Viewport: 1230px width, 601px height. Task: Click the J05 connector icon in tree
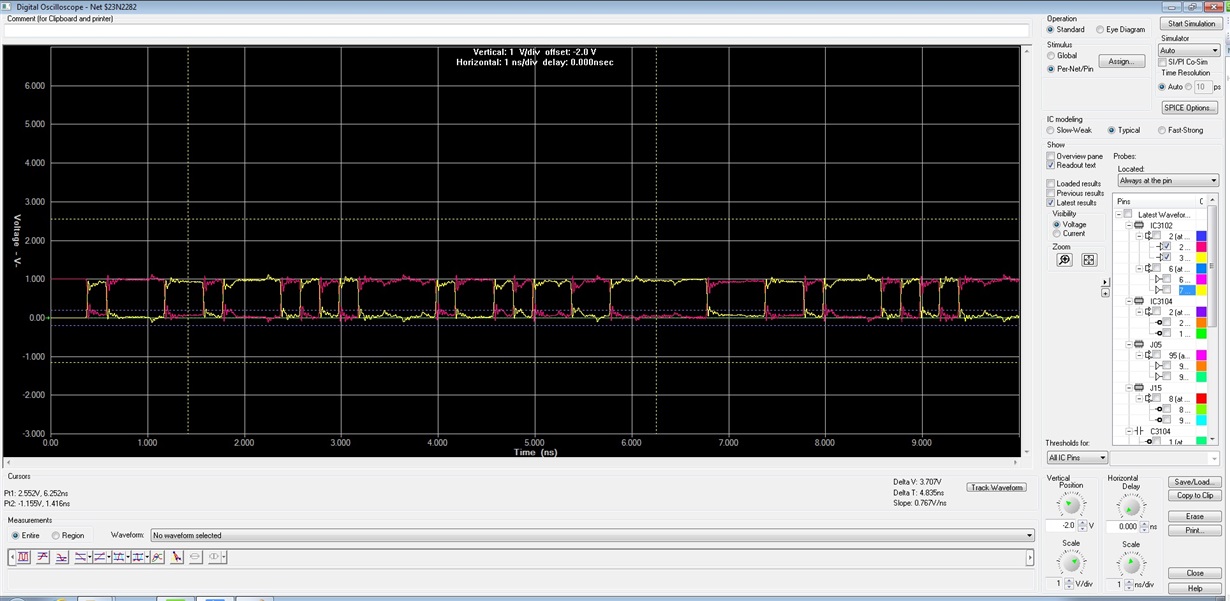[1139, 344]
